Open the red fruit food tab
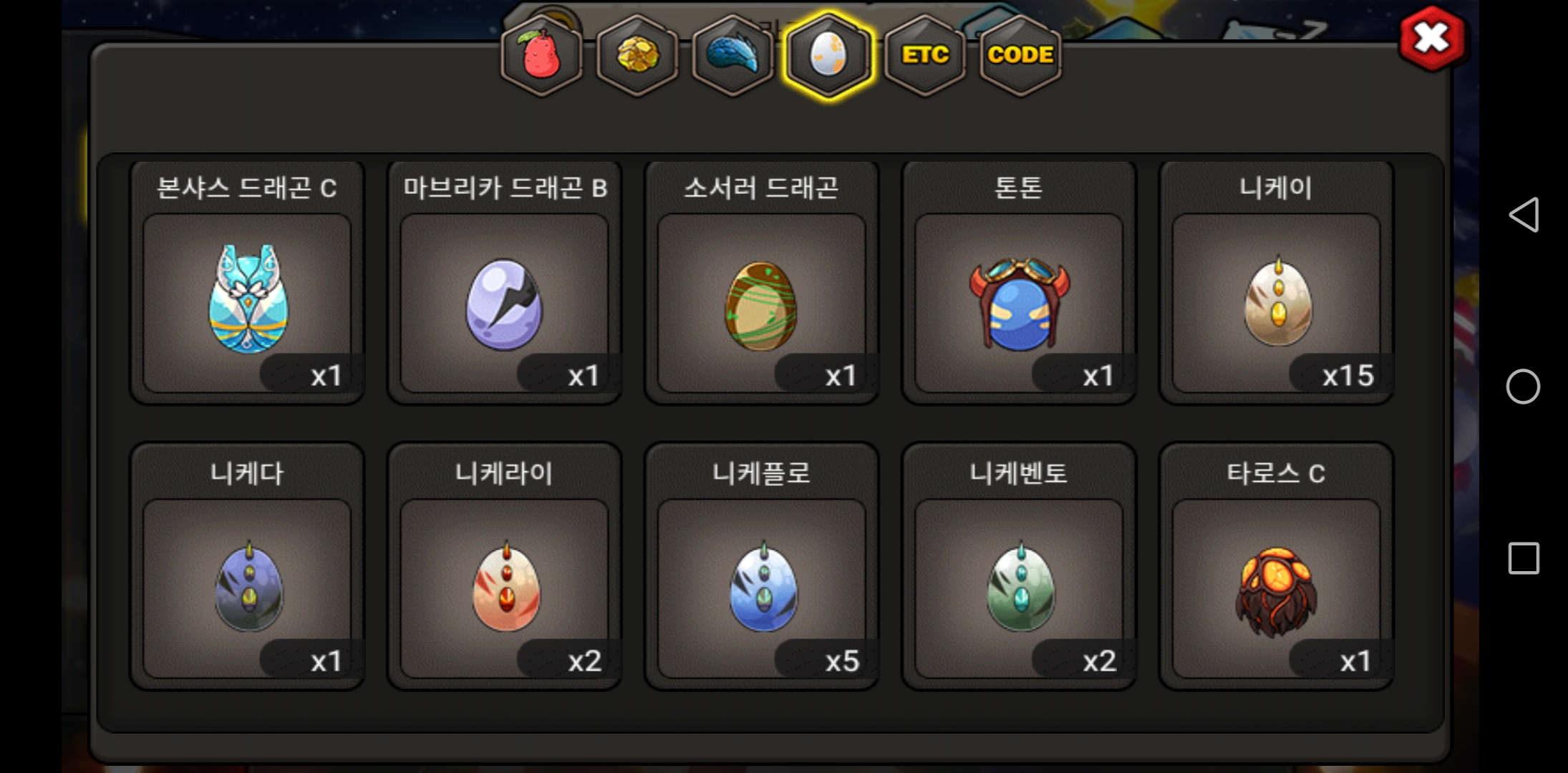The image size is (1568, 773). tap(541, 55)
